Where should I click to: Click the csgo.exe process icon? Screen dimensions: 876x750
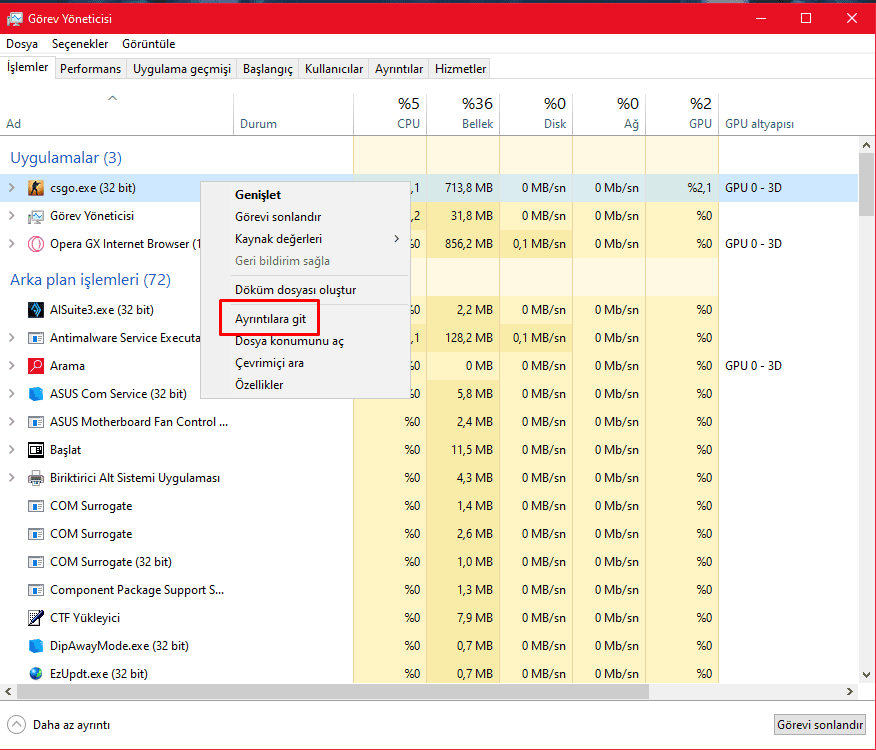35,188
